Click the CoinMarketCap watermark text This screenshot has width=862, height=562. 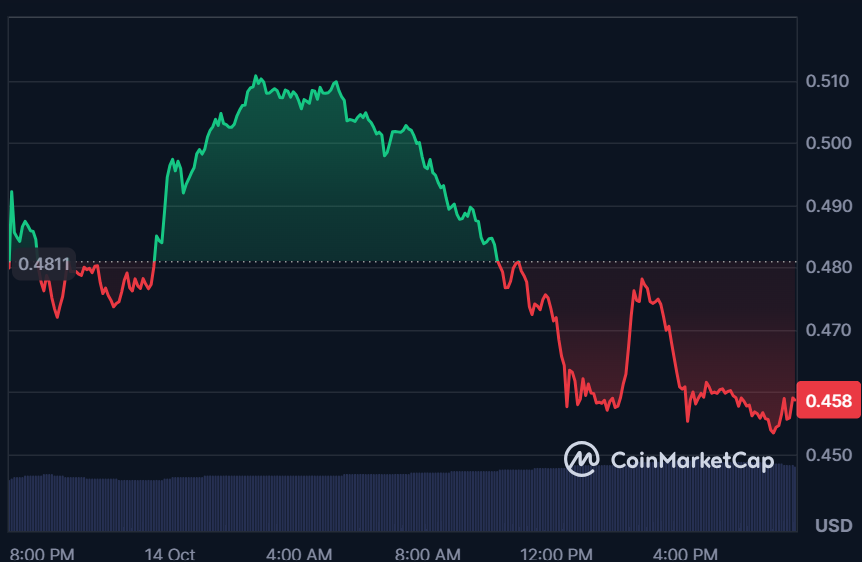click(692, 460)
